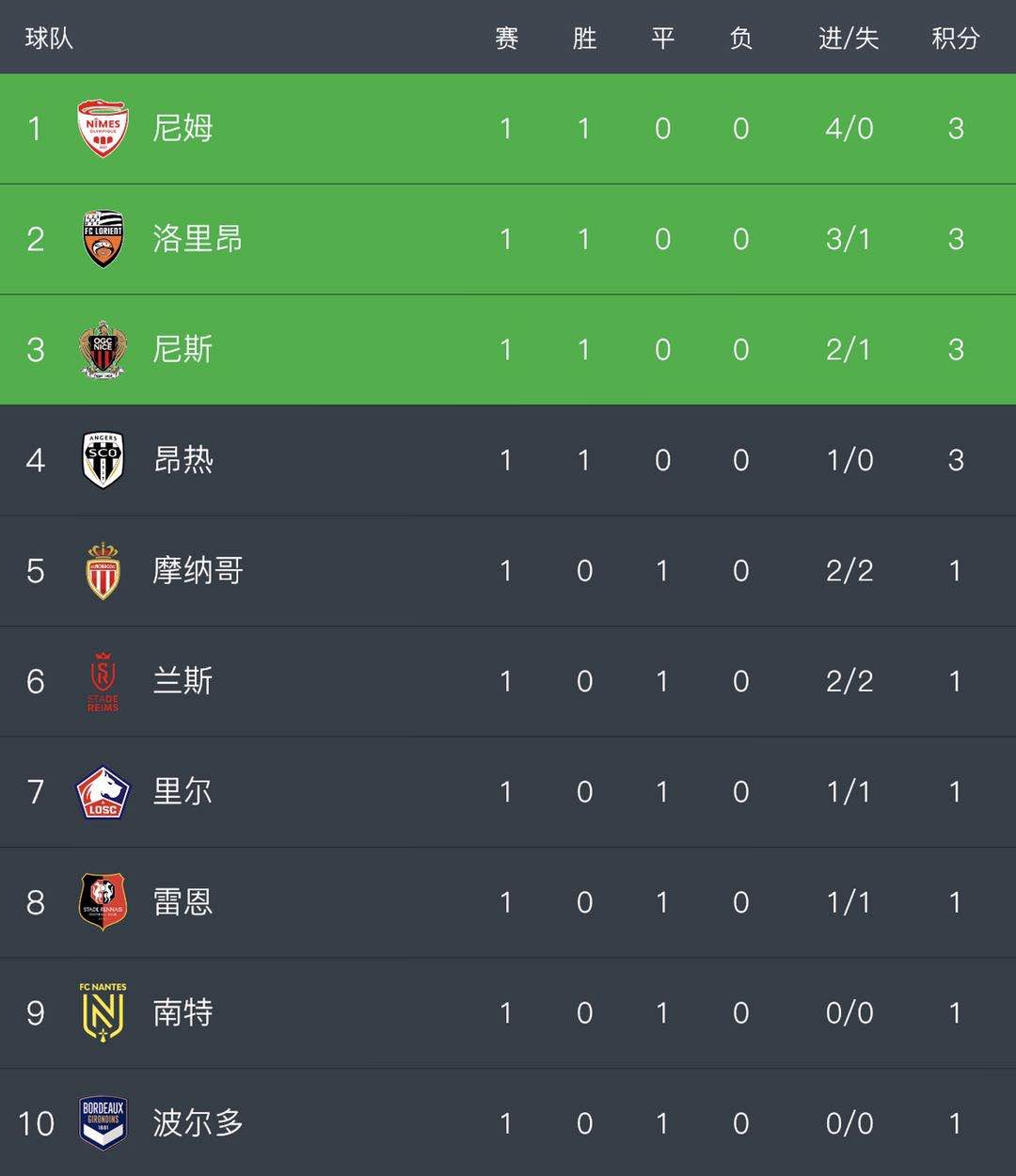Select team name 波尔多
Viewport: 1016px width, 1176px height.
pos(198,1123)
